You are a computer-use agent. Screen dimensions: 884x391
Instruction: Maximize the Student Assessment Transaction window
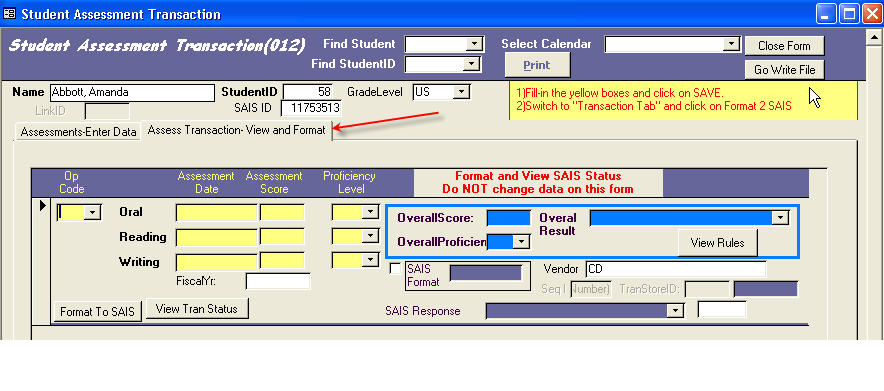point(848,14)
